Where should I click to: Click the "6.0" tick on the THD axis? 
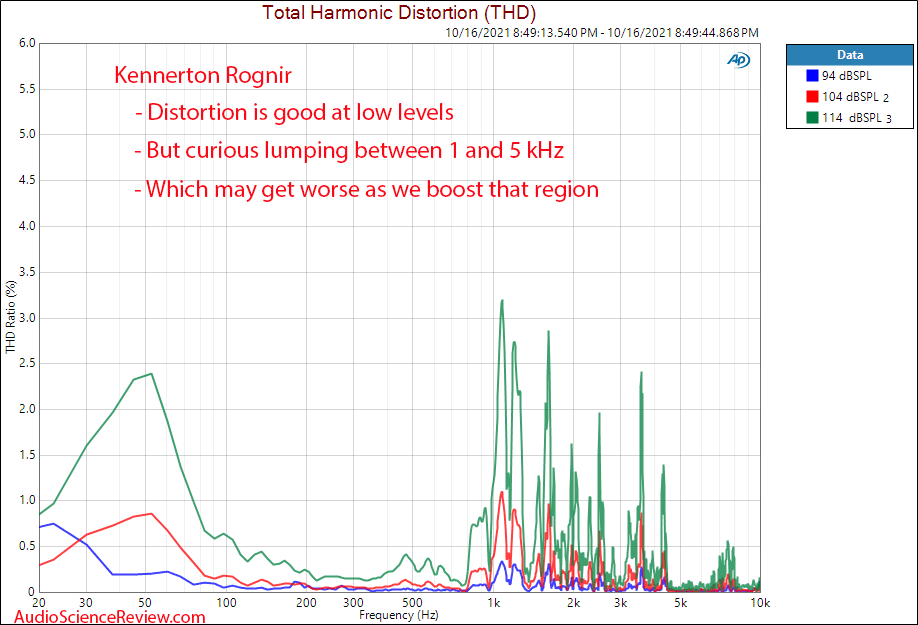tap(28, 43)
